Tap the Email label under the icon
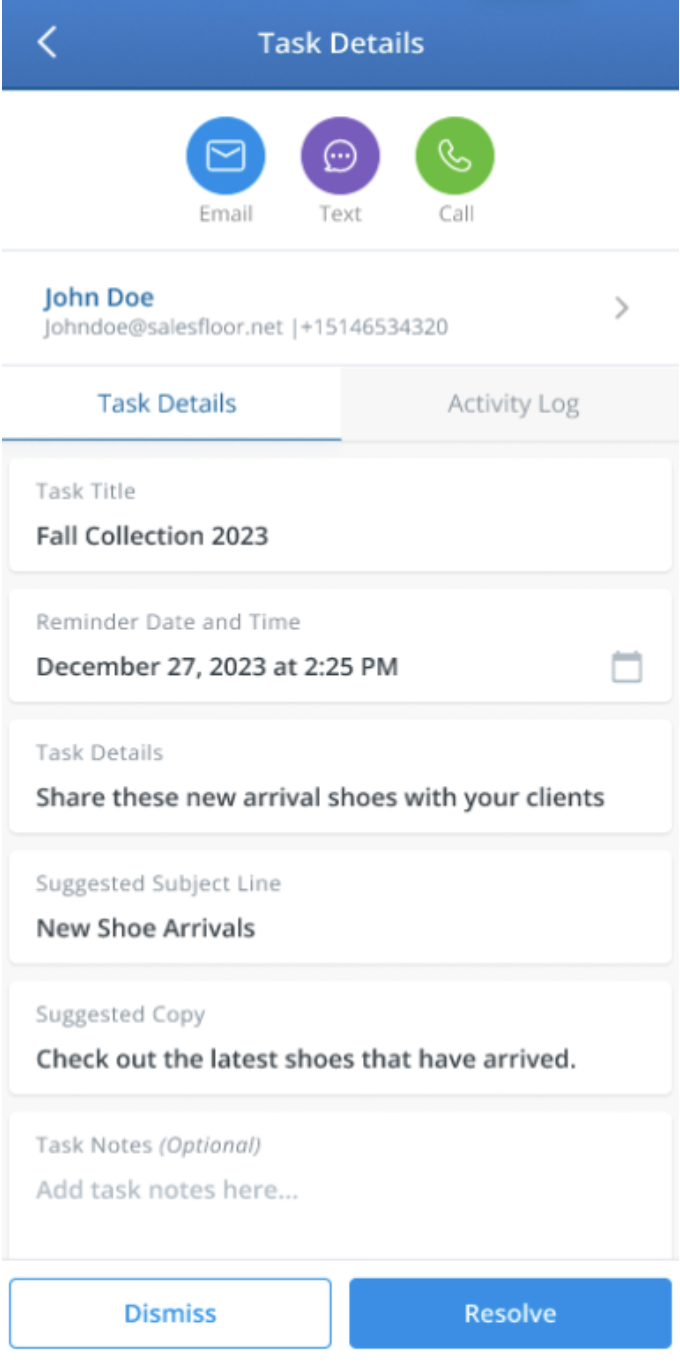Viewport: 680px width, 1364px height. (226, 214)
